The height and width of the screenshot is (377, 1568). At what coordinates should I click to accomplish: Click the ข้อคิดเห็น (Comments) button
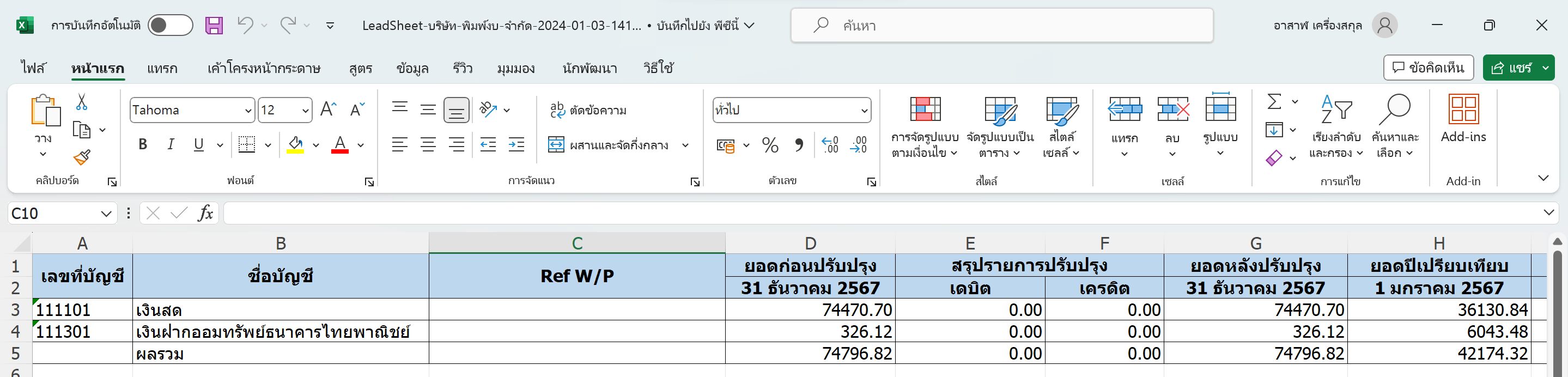point(1428,68)
